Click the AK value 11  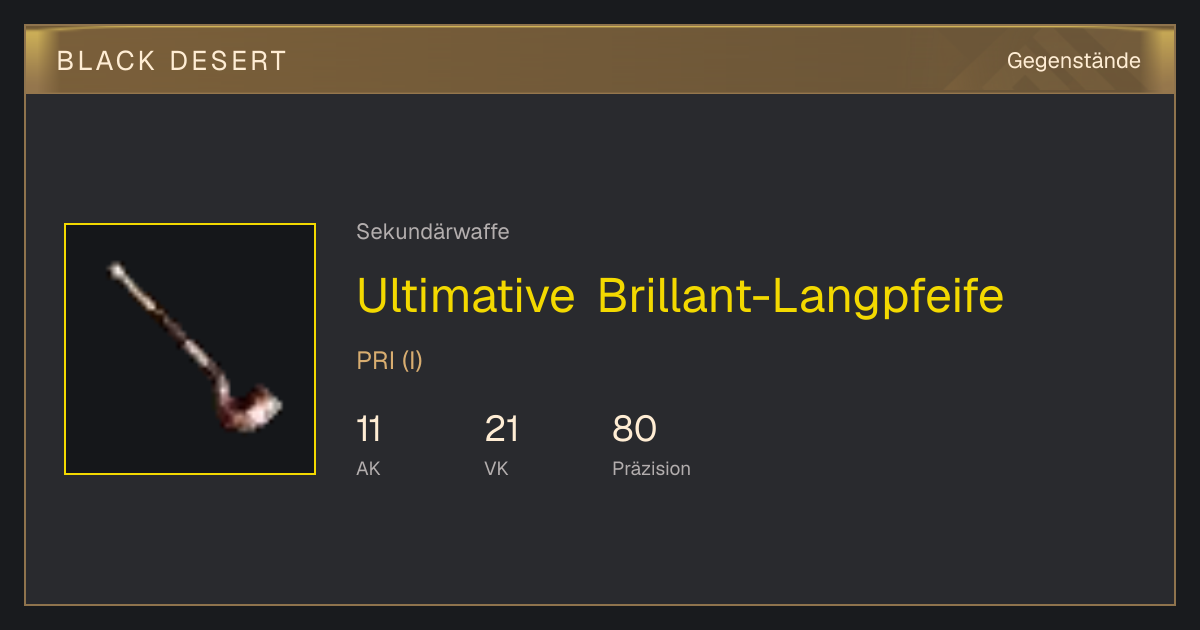pos(368,429)
